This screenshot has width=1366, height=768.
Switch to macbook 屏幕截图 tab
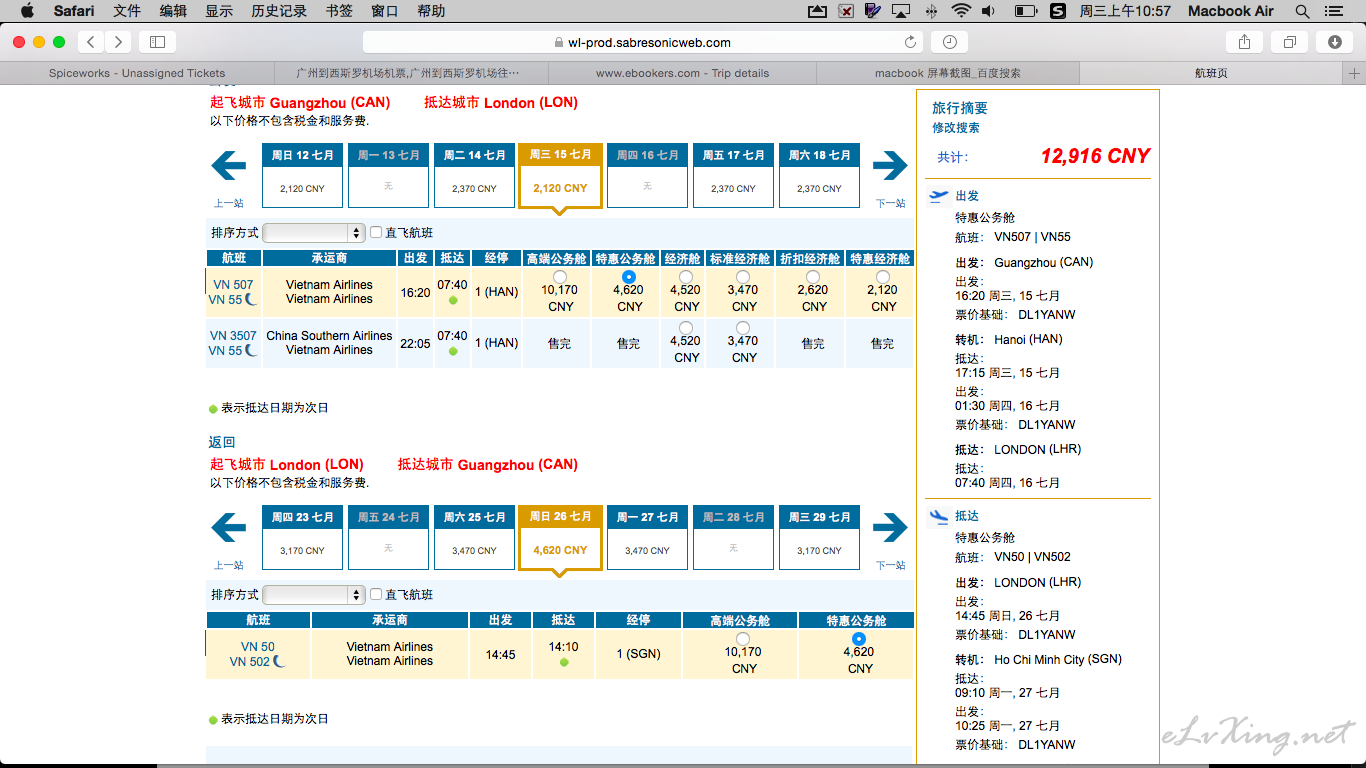[948, 73]
